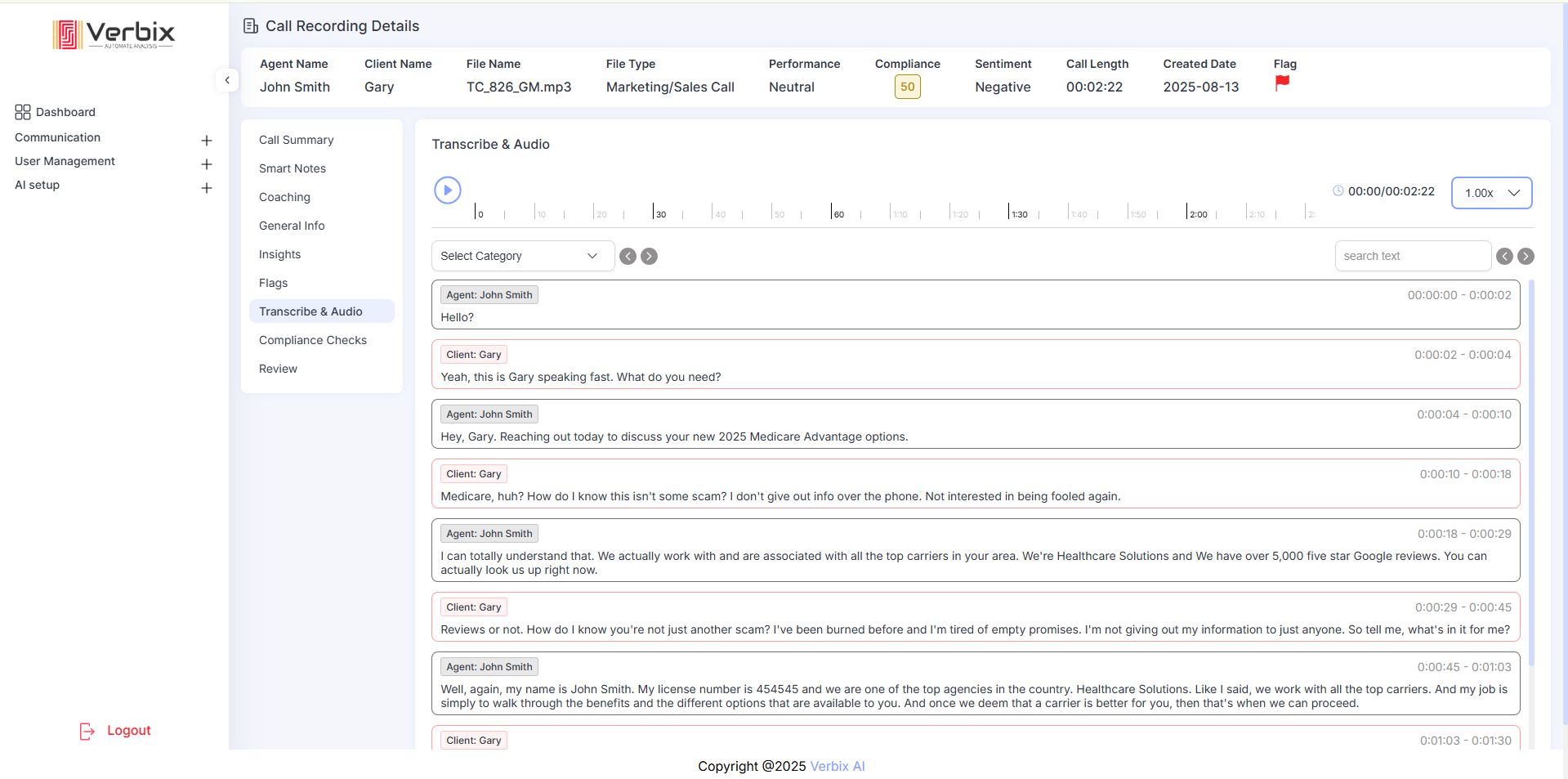The image size is (1568, 779).
Task: Click the file type Marketing/Sales Call
Action: [x=670, y=87]
